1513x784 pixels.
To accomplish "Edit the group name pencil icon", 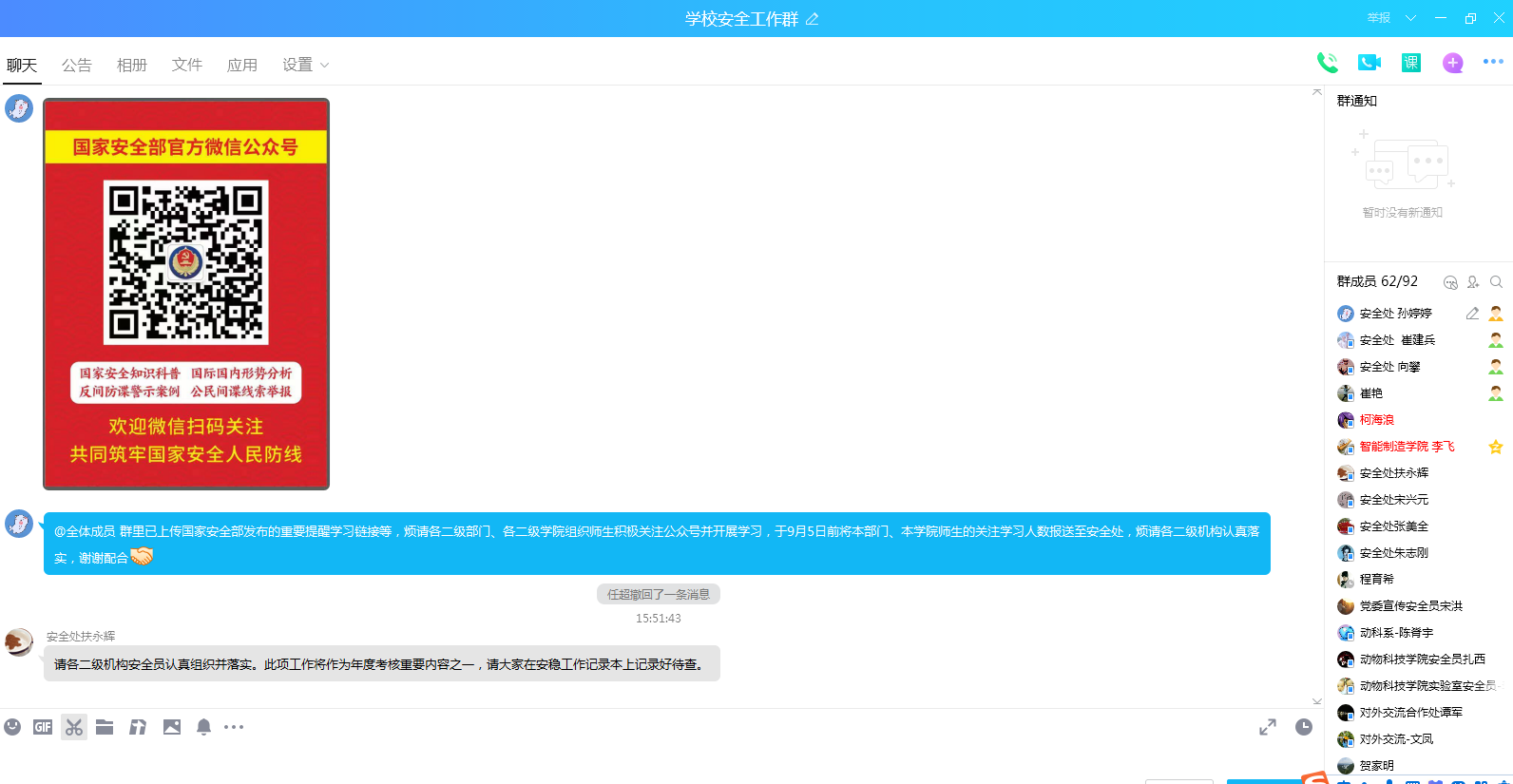I will click(x=813, y=19).
